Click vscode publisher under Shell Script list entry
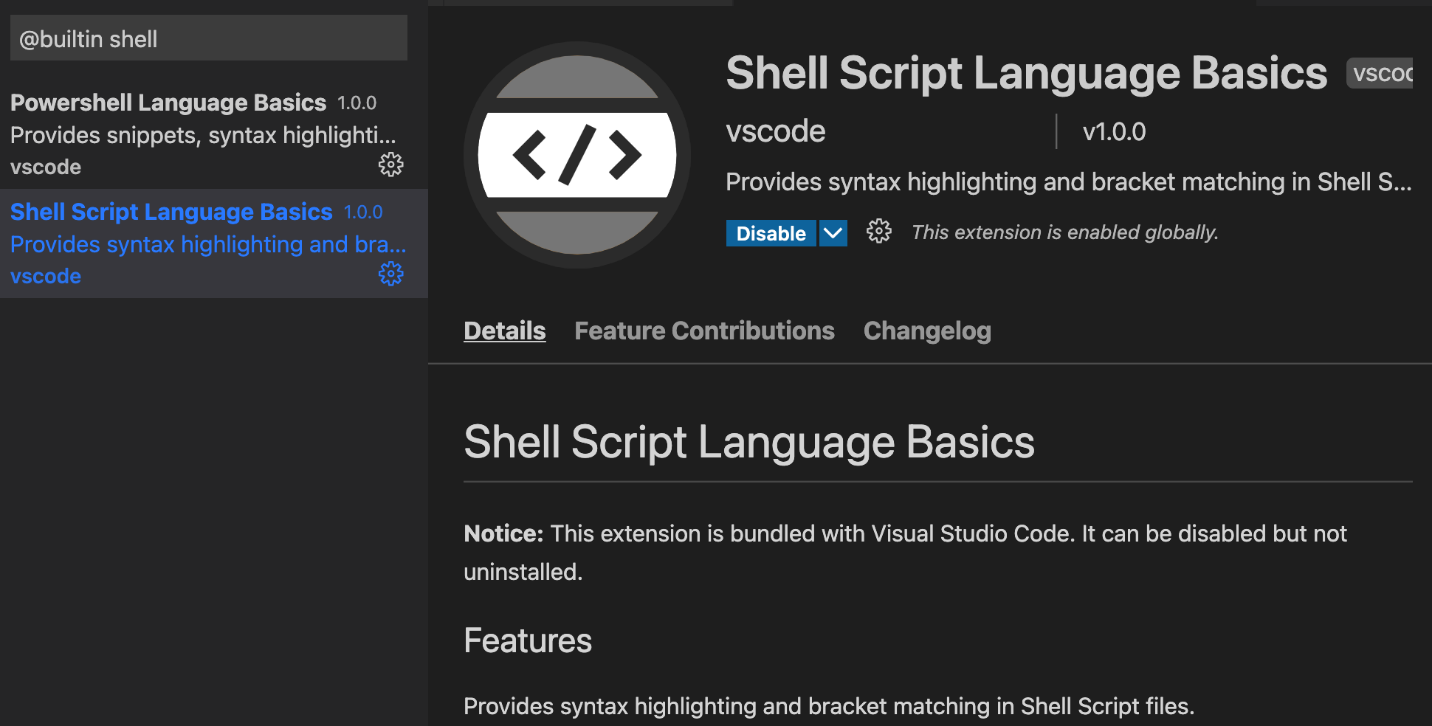This screenshot has height=726, width=1432. (x=46, y=276)
